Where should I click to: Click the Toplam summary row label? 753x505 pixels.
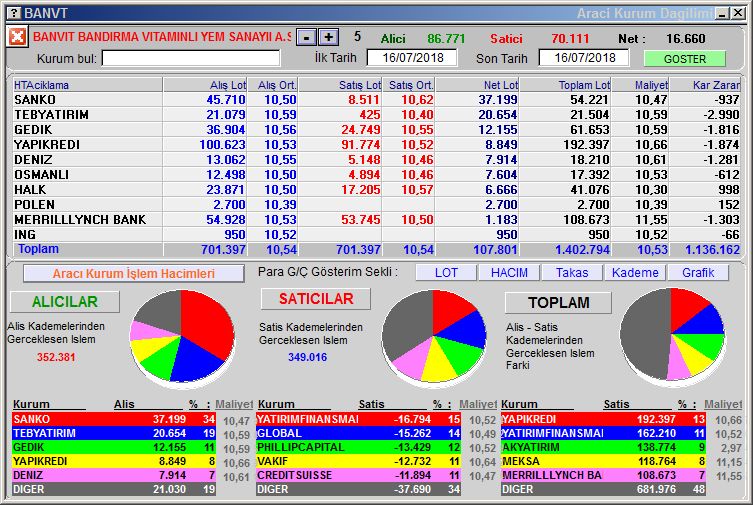point(38,249)
